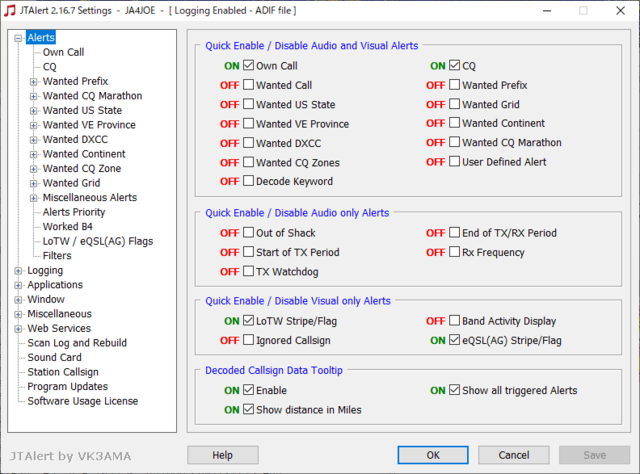Screen dimensions: 640x474
Task: Enable Start of TX Period alert
Action: (249, 252)
